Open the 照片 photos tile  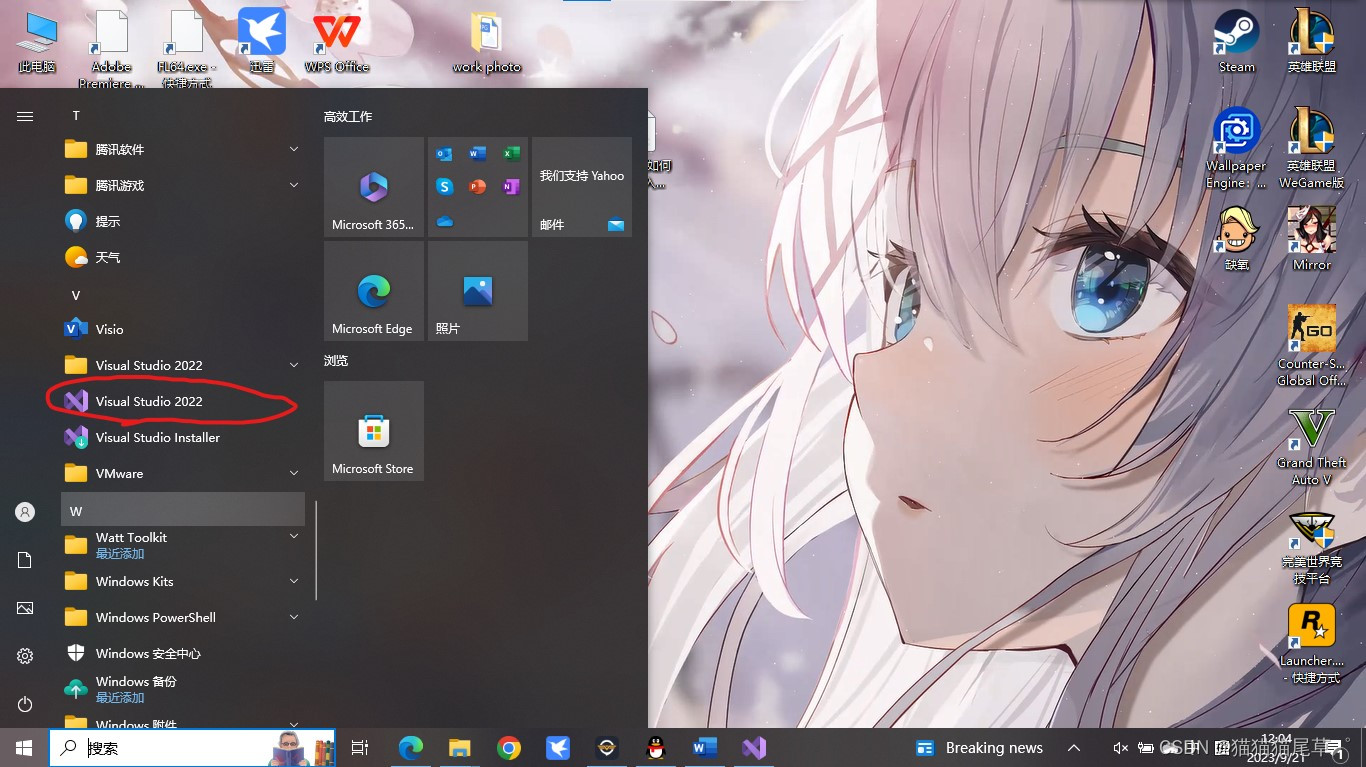478,291
